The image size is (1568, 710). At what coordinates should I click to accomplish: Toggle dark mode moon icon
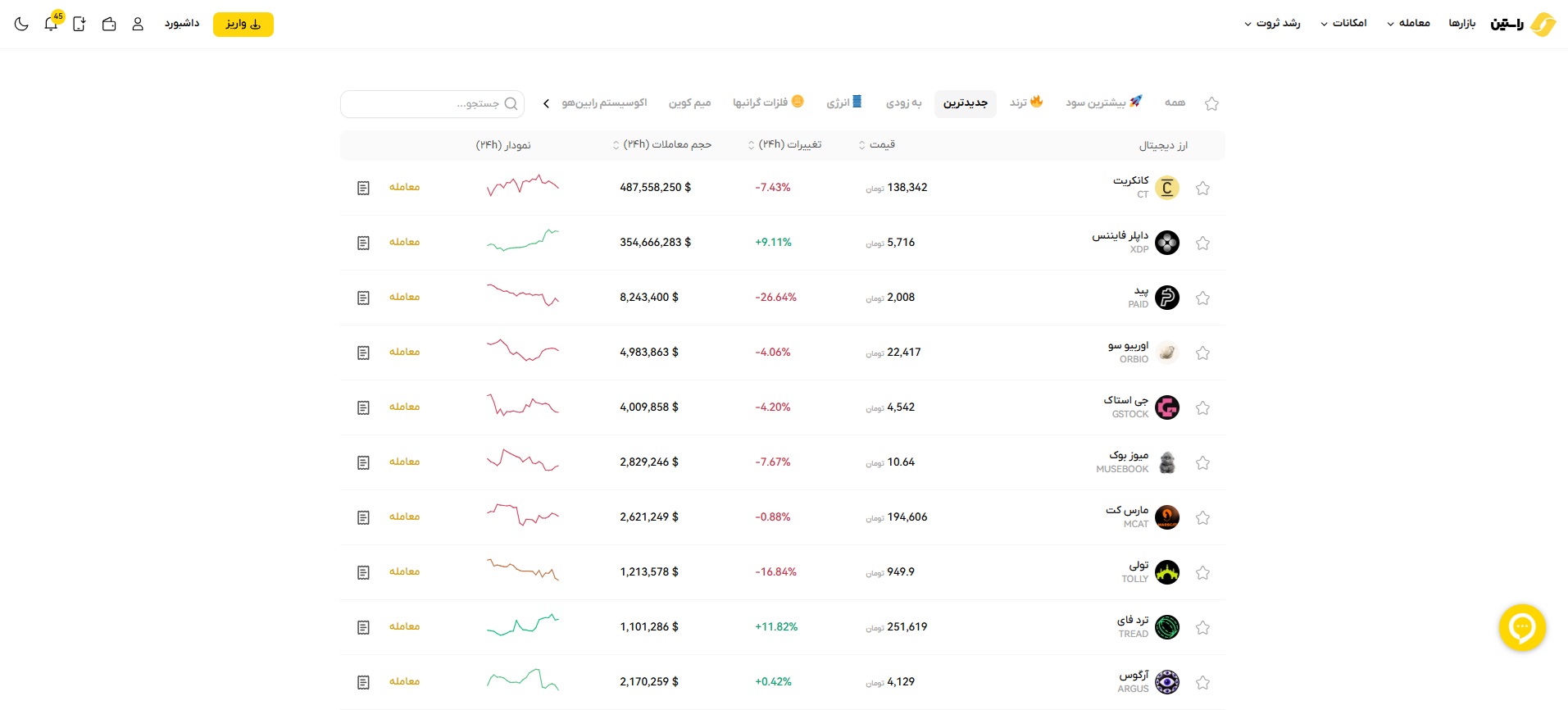pos(22,24)
